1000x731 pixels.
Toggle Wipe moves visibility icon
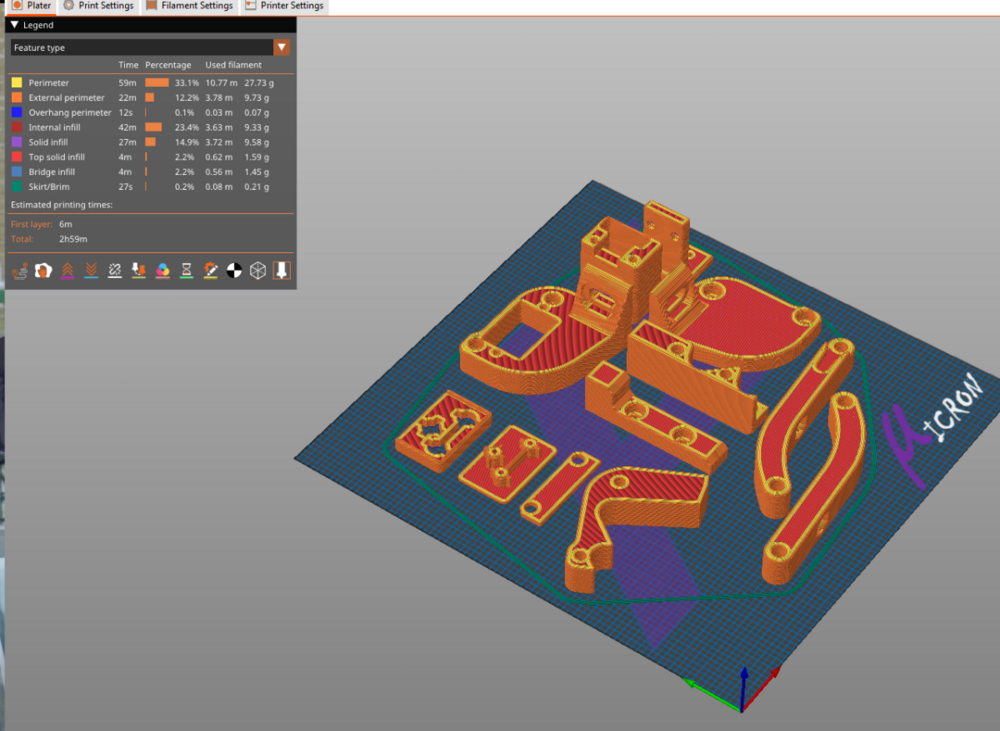pyautogui.click(x=43, y=270)
